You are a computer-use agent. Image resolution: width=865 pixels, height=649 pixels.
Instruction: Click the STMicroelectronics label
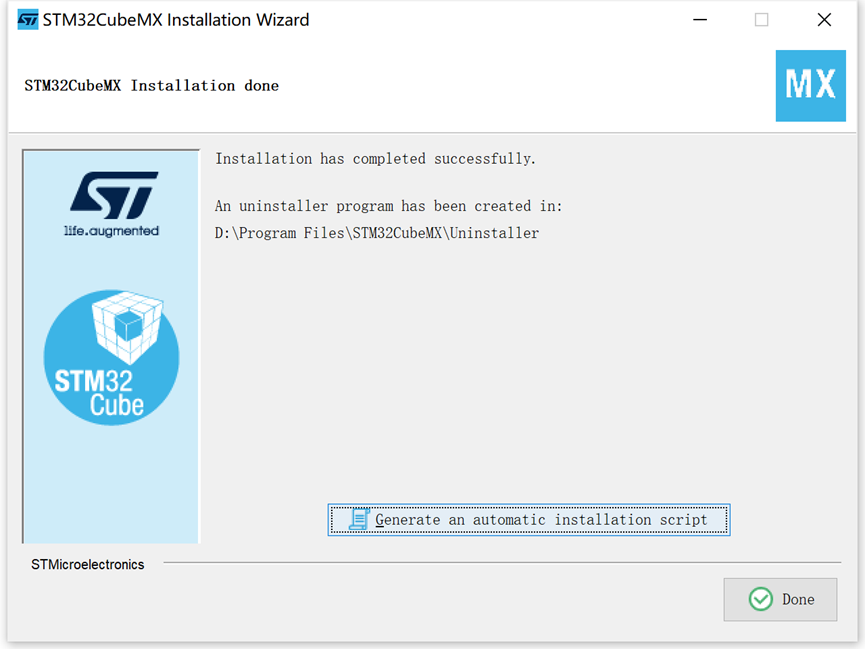88,565
